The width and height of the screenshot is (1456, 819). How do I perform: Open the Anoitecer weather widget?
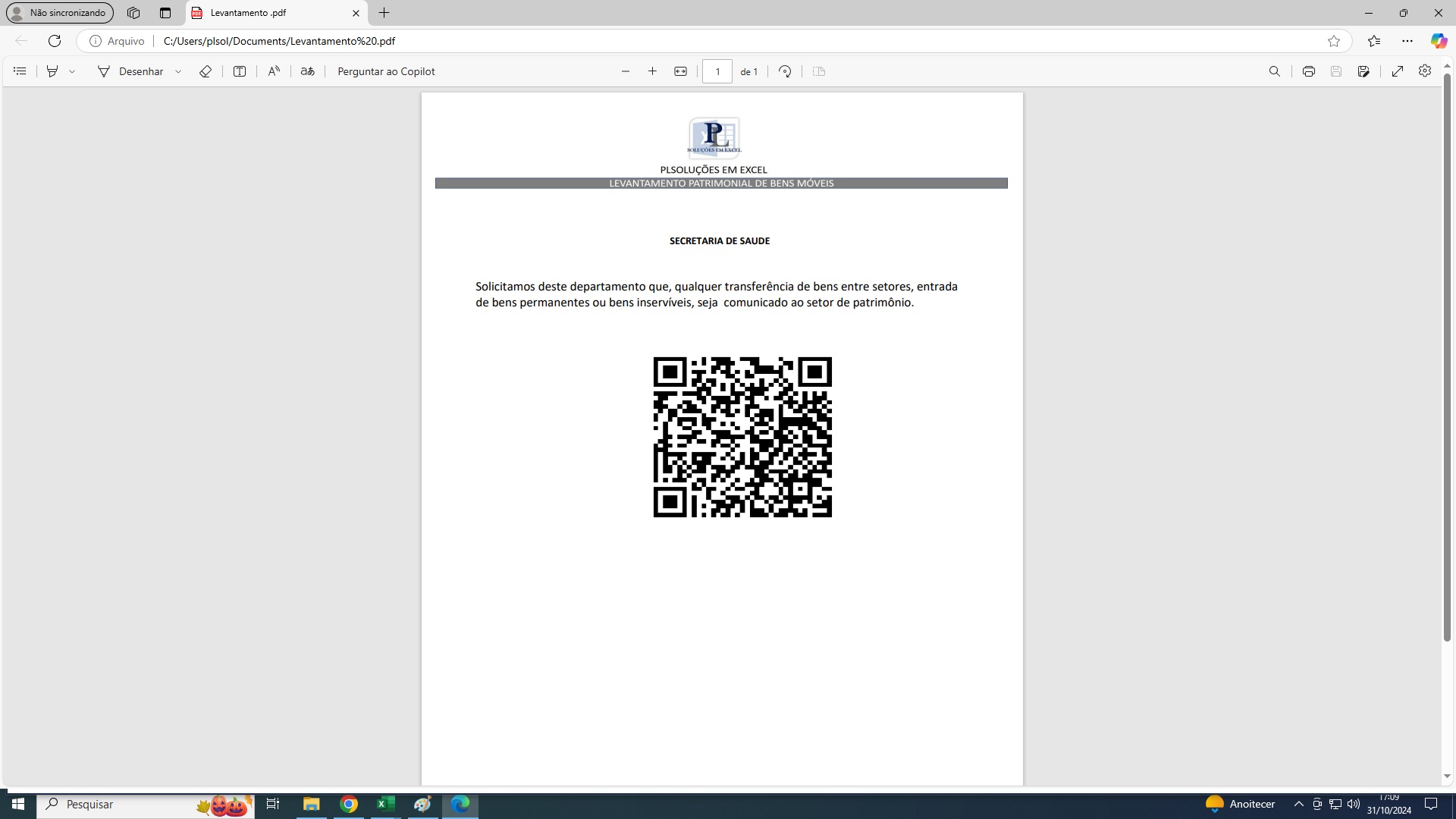1241,805
